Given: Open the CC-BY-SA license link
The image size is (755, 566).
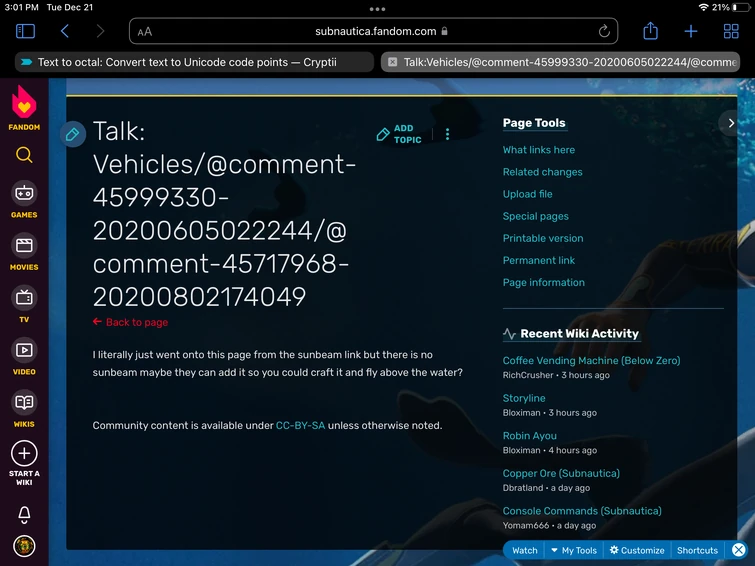Looking at the screenshot, I should coord(300,425).
